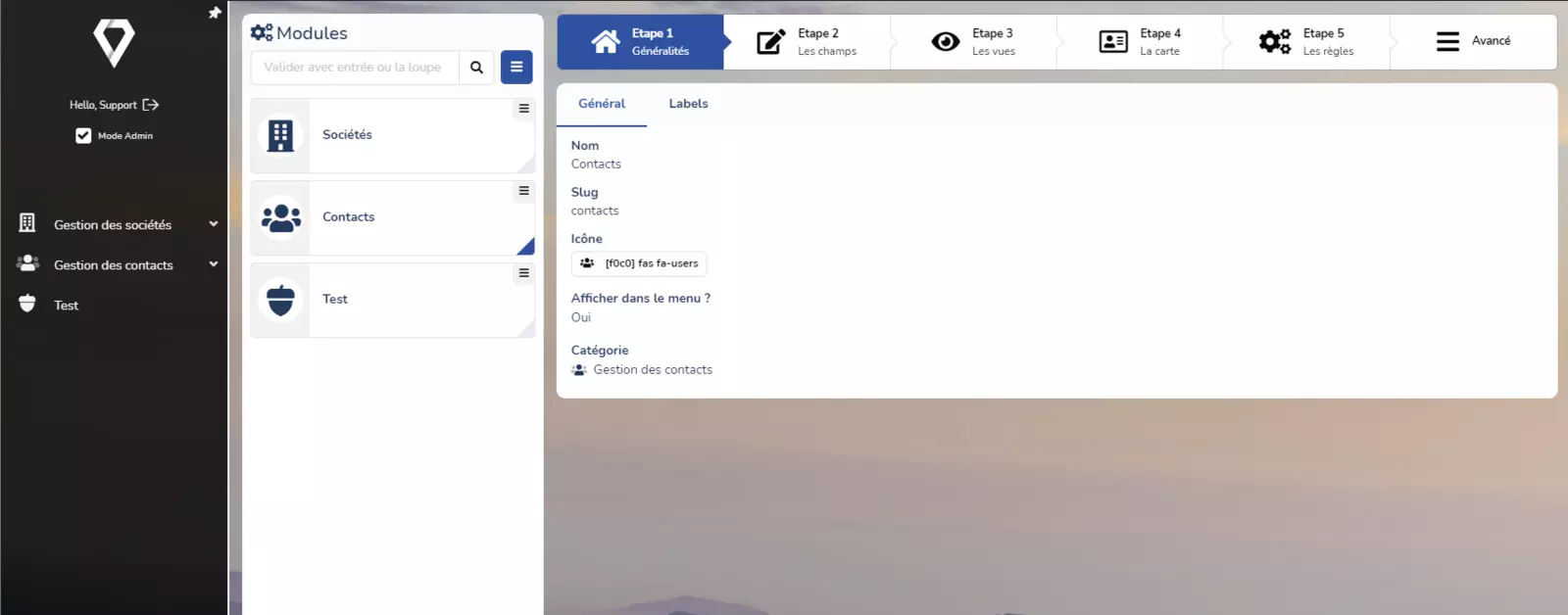The height and width of the screenshot is (615, 1568).
Task: Click the pin icon on the sidebar
Action: pos(215,13)
